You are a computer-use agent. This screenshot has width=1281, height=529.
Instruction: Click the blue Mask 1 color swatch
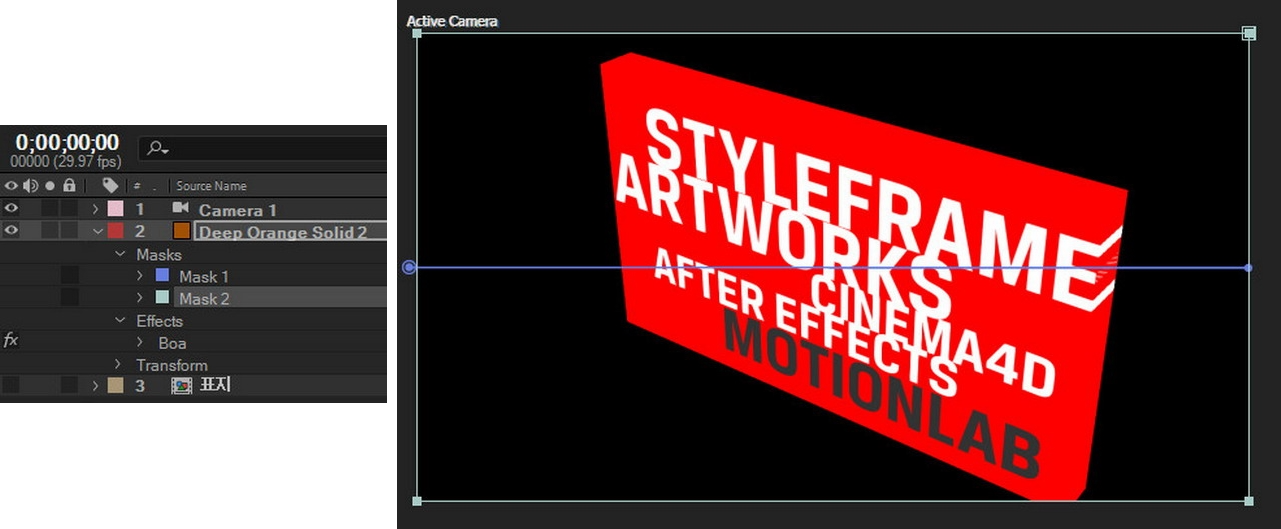[162, 275]
